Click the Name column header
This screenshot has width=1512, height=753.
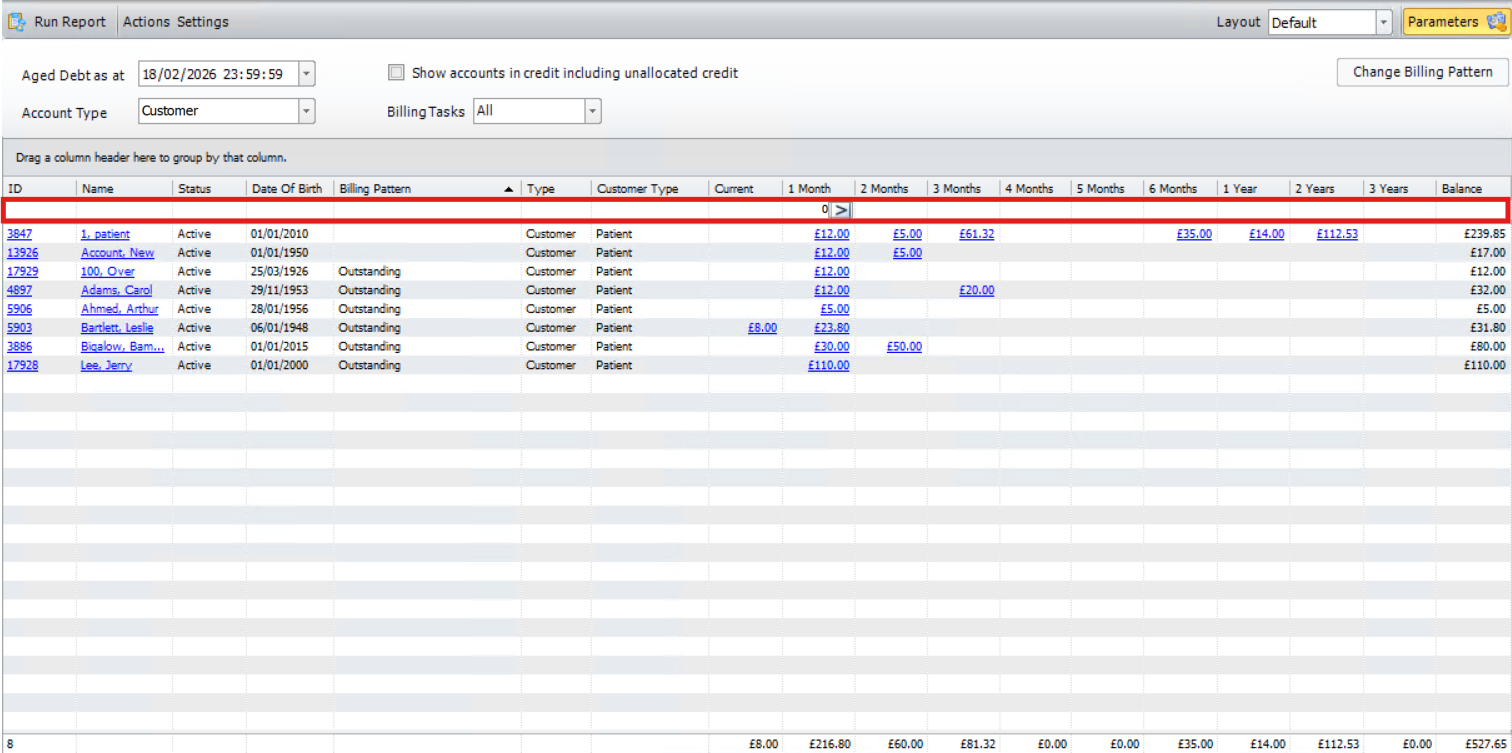98,189
